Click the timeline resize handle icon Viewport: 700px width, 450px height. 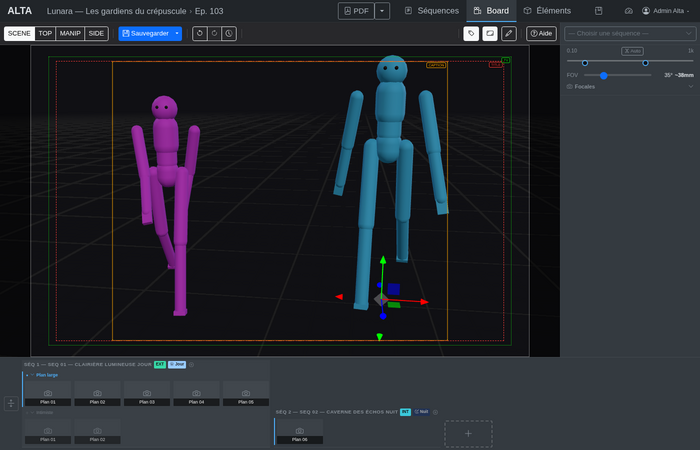pos(10,403)
